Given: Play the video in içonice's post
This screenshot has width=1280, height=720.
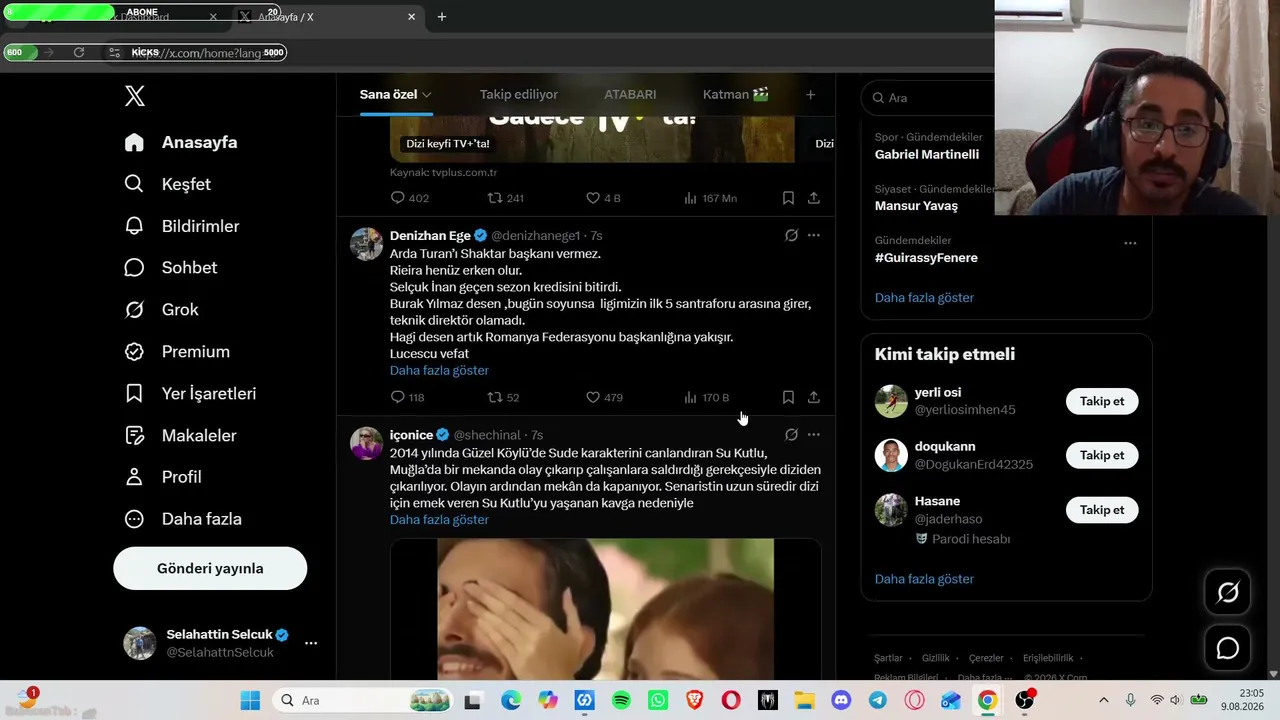Looking at the screenshot, I should [x=605, y=609].
